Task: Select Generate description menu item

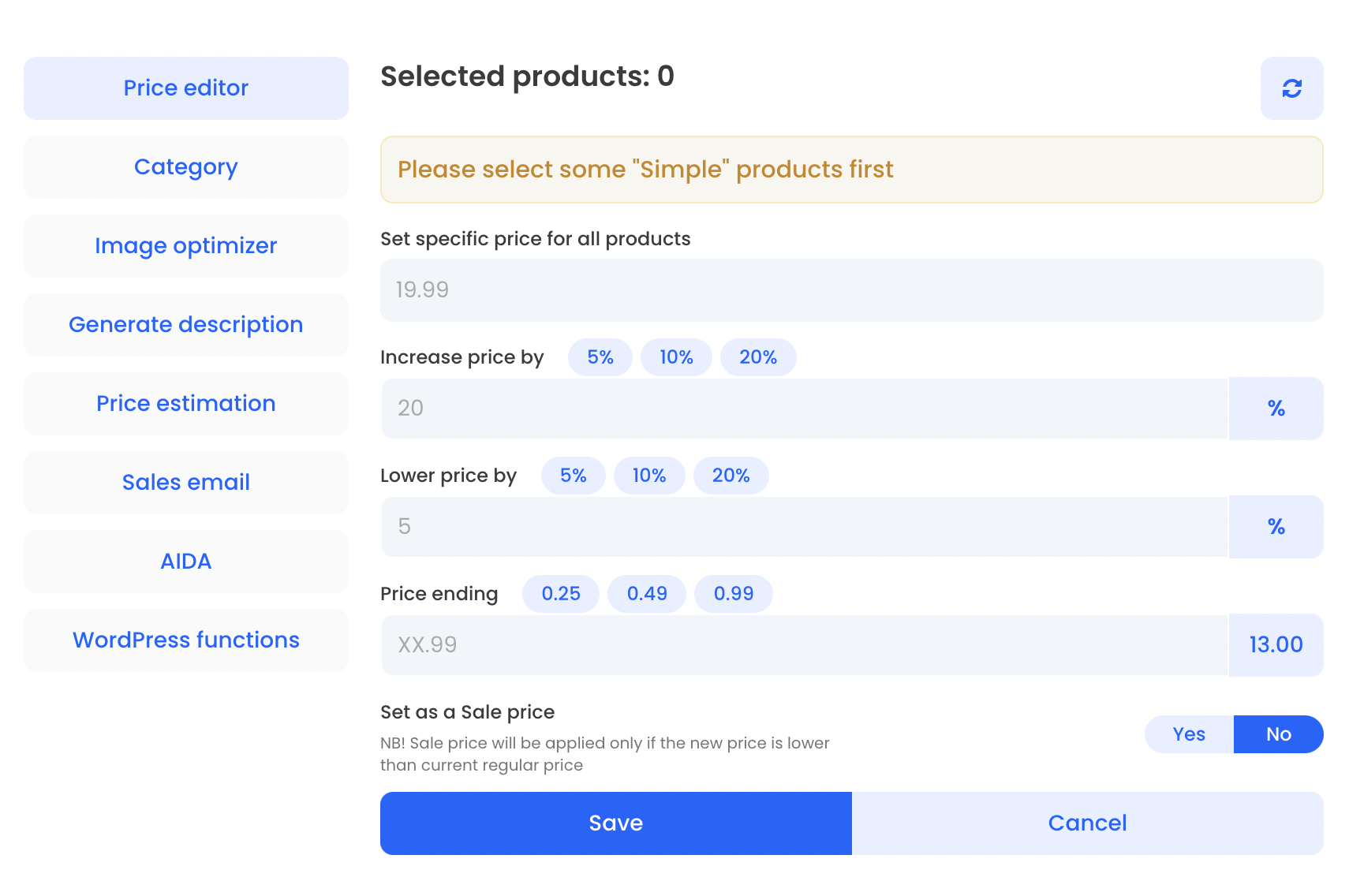Action: click(186, 325)
